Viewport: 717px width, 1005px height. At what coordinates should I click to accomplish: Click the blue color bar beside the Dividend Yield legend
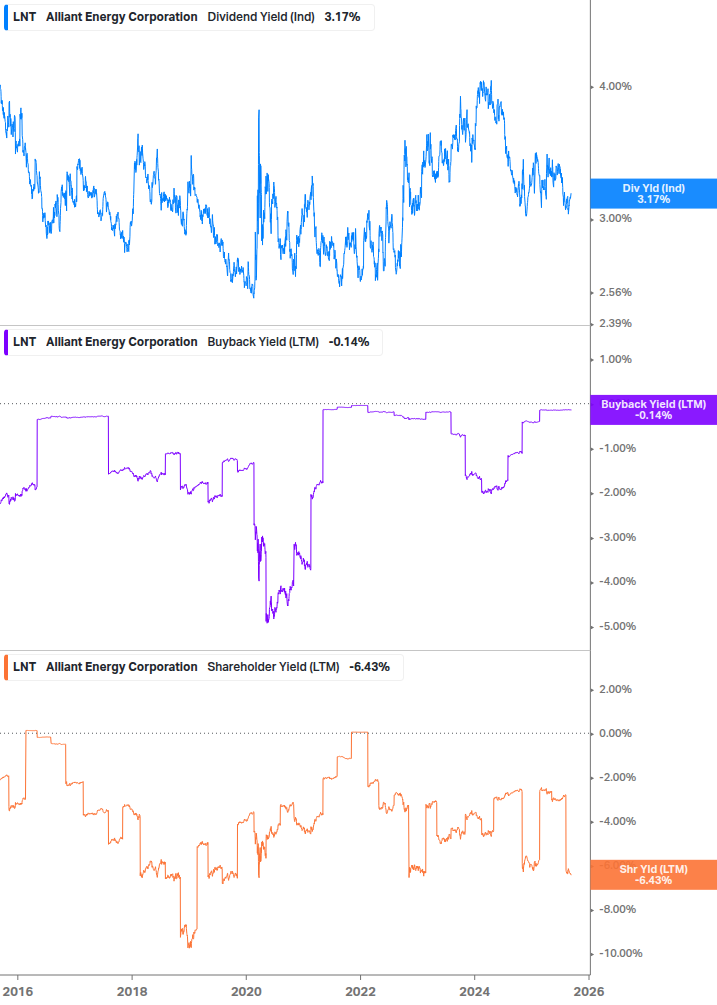tap(6, 17)
